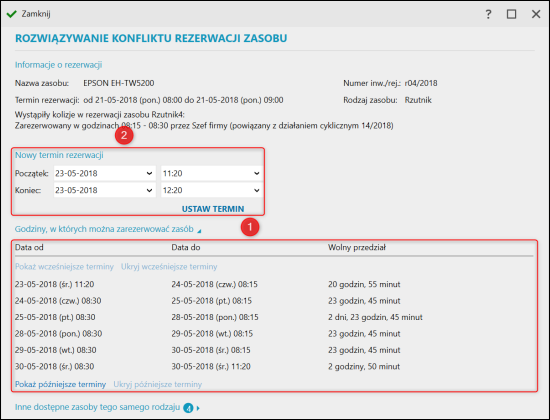Screen dimensions: 550x420
Task: Click the Wolny przedział column header
Action: 357,247
